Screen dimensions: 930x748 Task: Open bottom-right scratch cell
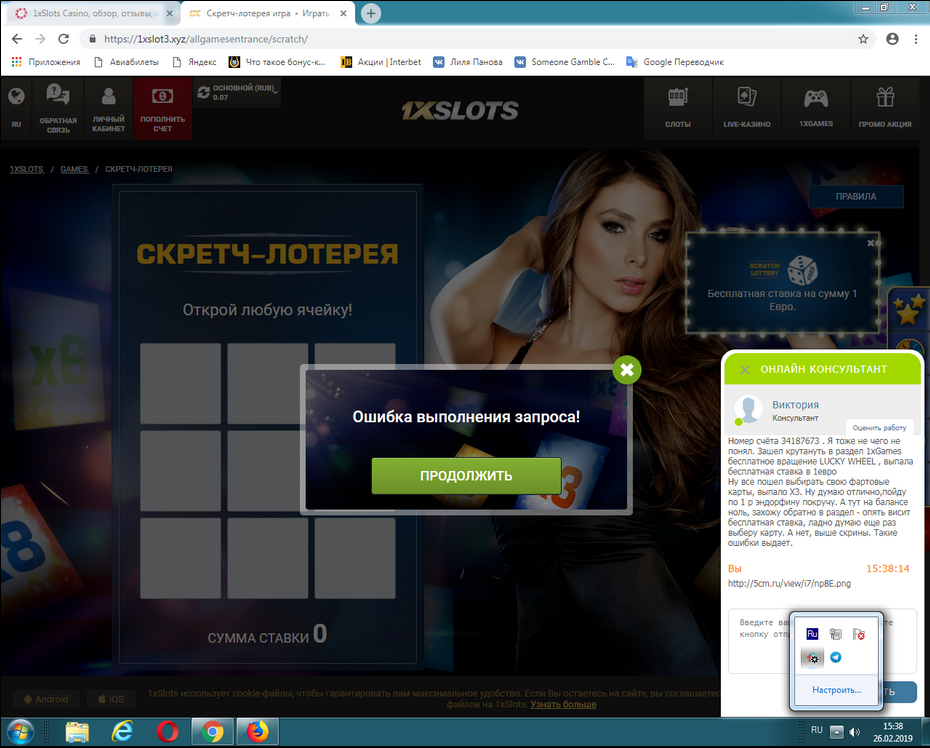tap(355, 558)
